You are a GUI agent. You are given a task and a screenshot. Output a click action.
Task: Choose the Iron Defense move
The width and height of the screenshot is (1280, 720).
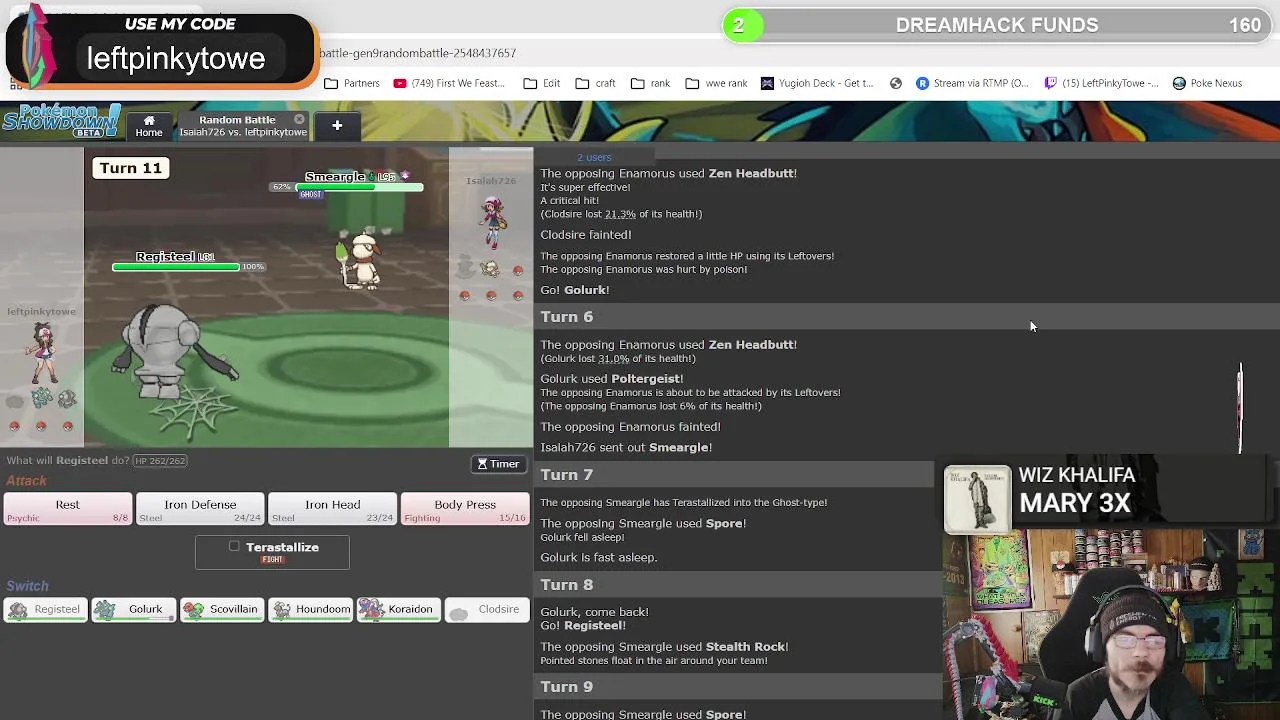click(x=200, y=509)
